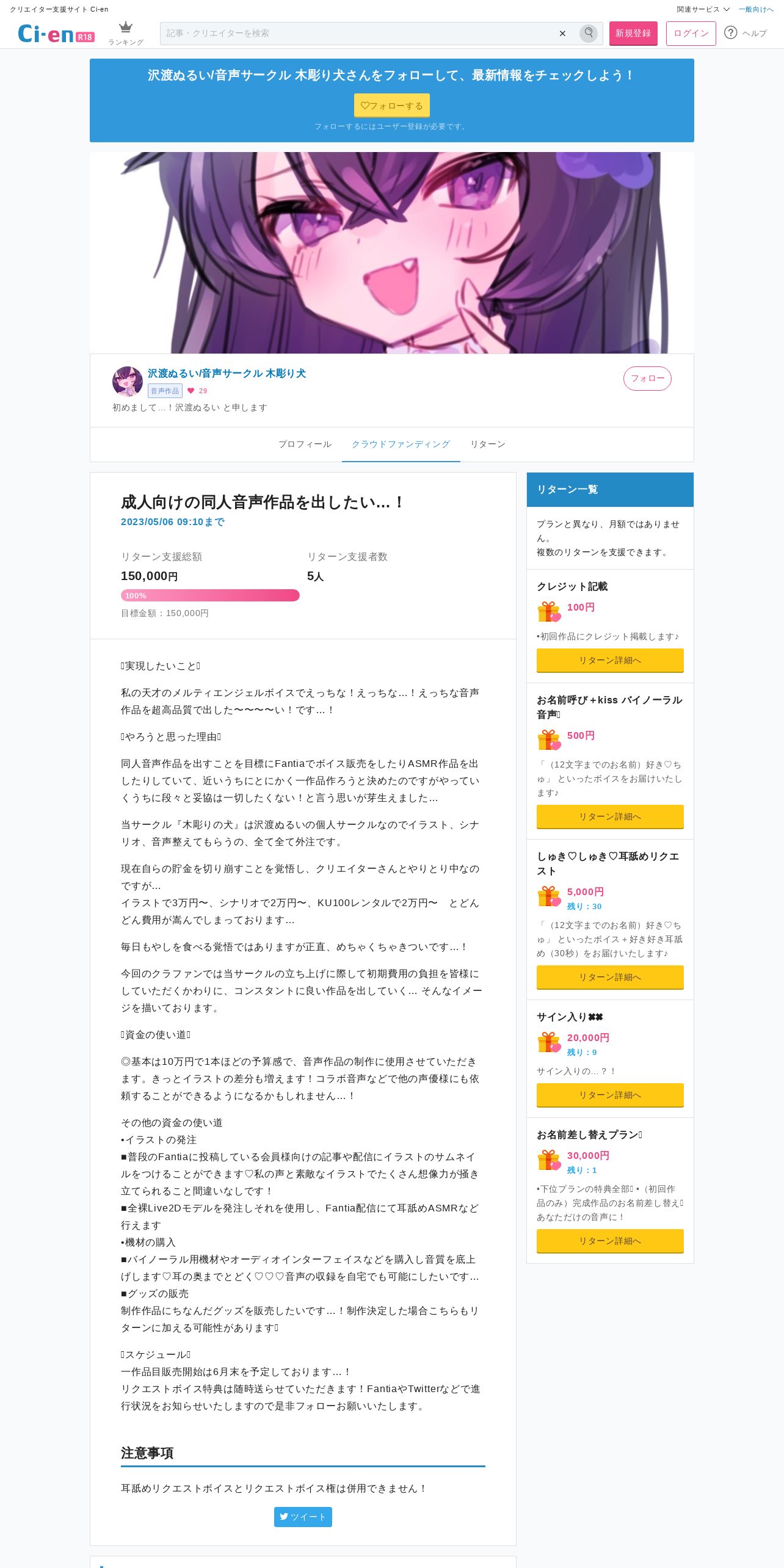Switch to the リターン tab

click(488, 444)
